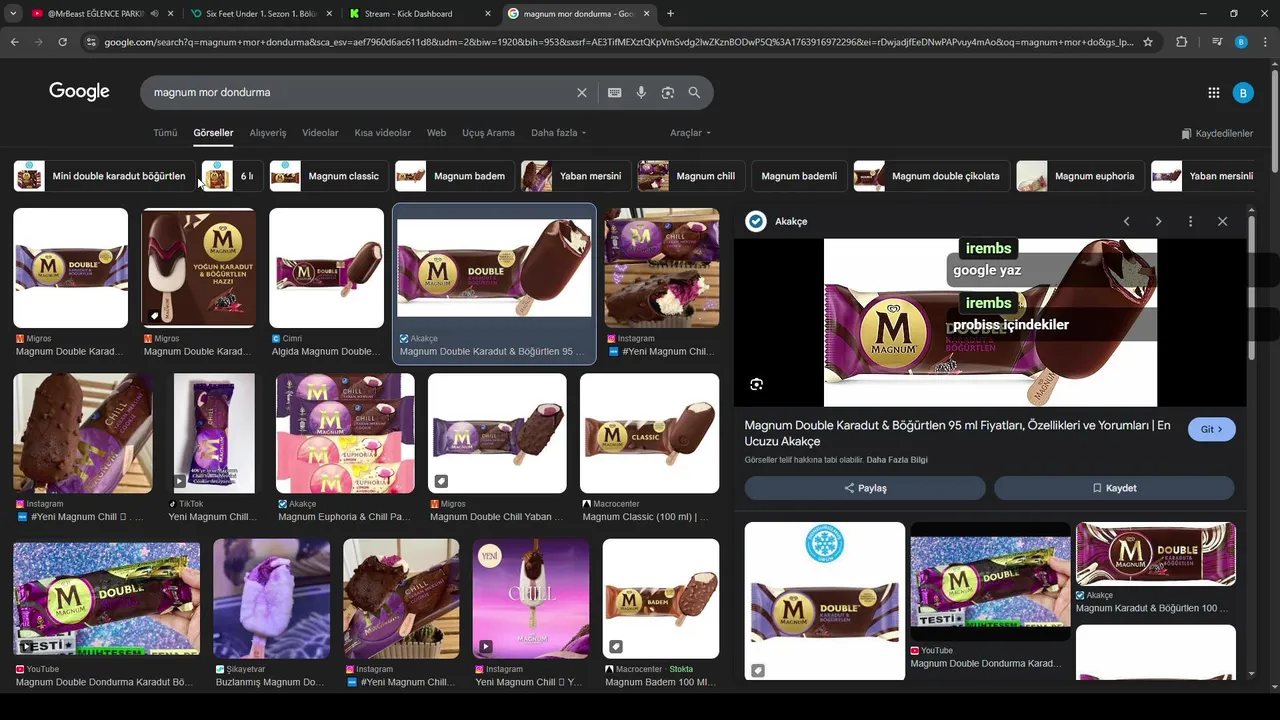
Task: Expand the Daha fazla dropdown
Action: (x=558, y=133)
